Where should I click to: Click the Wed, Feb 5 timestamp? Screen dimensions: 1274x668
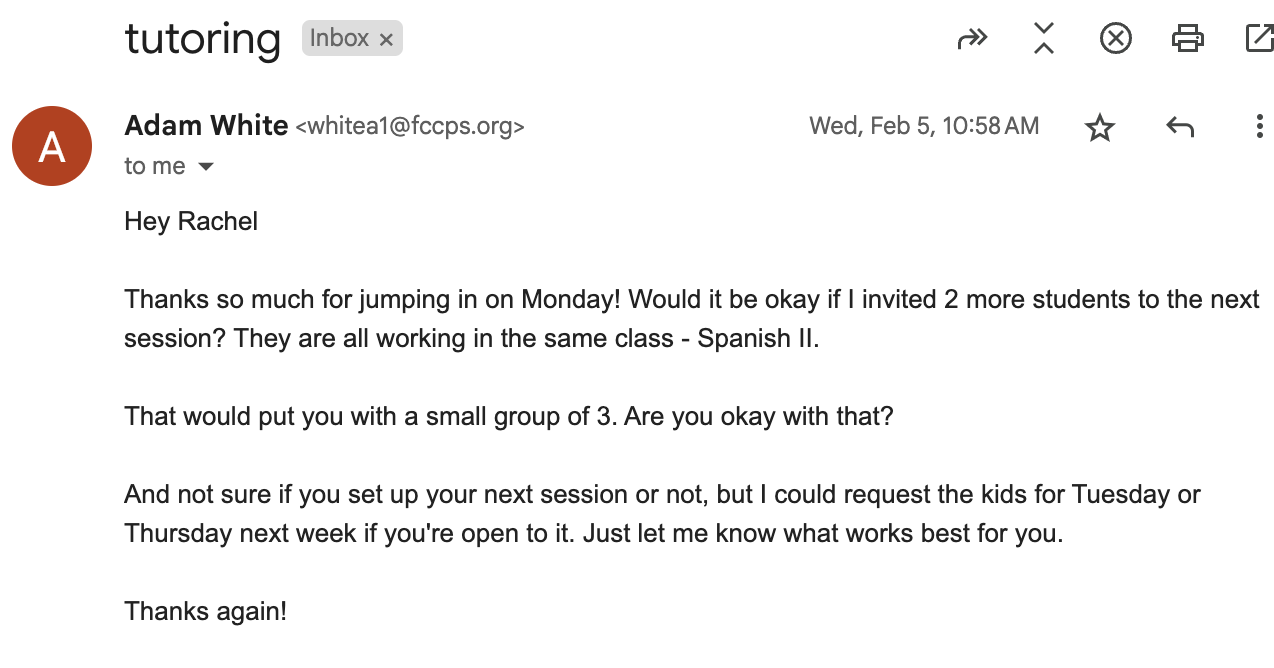click(923, 126)
